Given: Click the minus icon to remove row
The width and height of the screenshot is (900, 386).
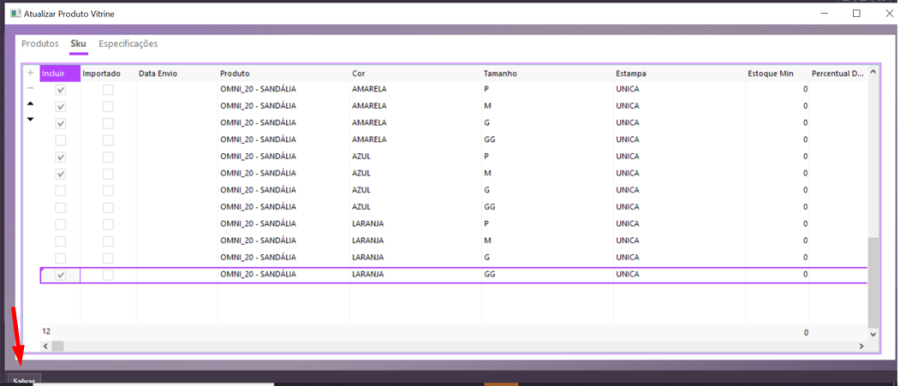Looking at the screenshot, I should (30, 88).
